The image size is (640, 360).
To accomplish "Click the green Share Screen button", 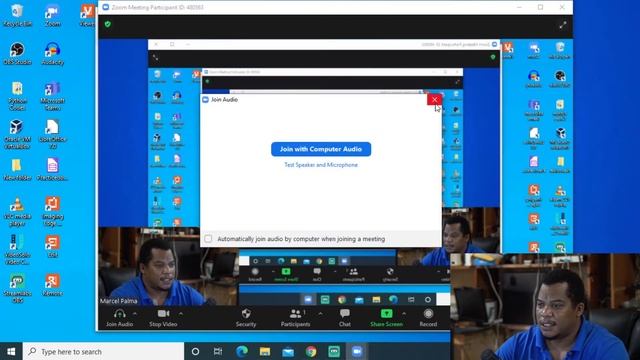I will [x=386, y=318].
